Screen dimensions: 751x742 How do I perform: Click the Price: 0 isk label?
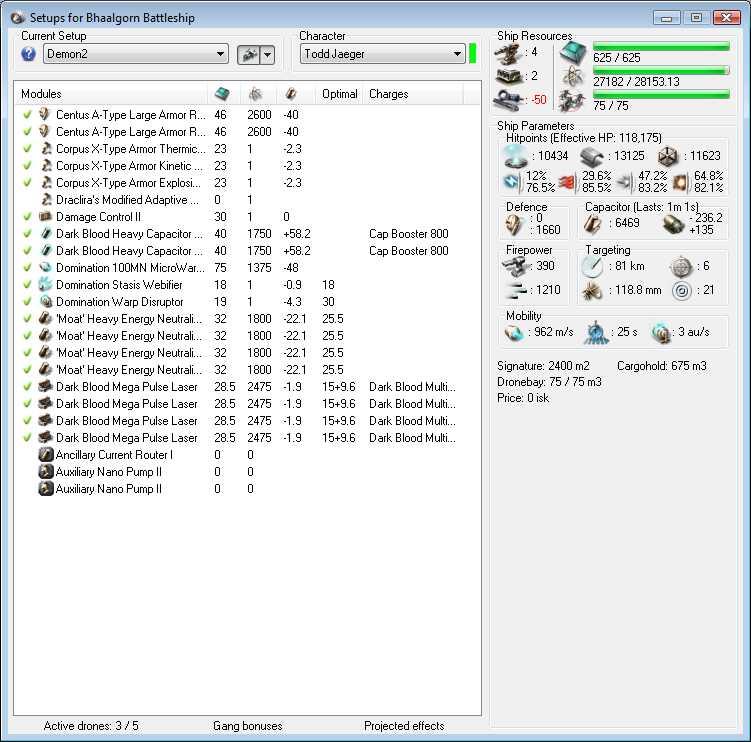[523, 398]
